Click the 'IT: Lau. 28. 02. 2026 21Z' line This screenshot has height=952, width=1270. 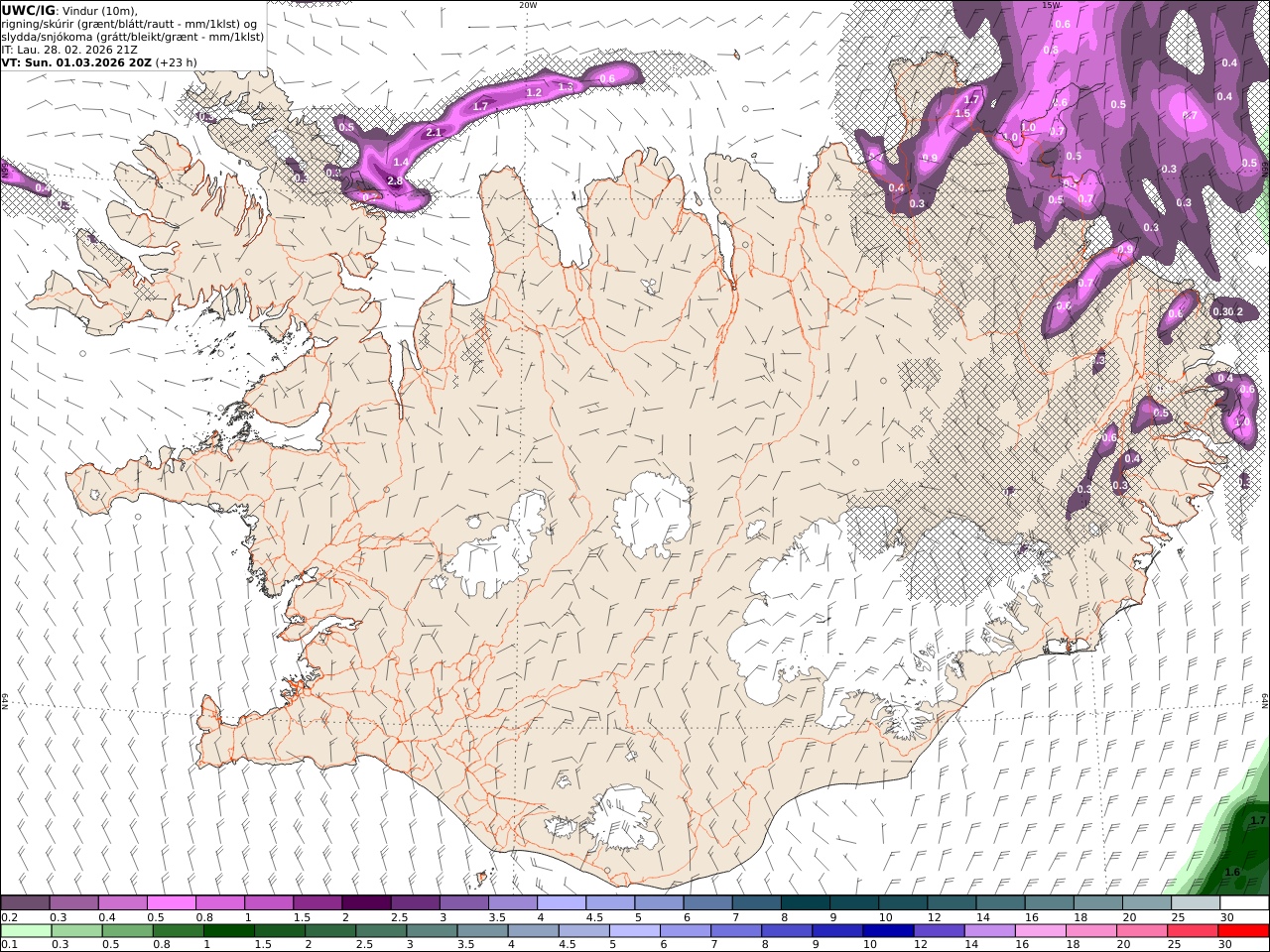tap(69, 50)
